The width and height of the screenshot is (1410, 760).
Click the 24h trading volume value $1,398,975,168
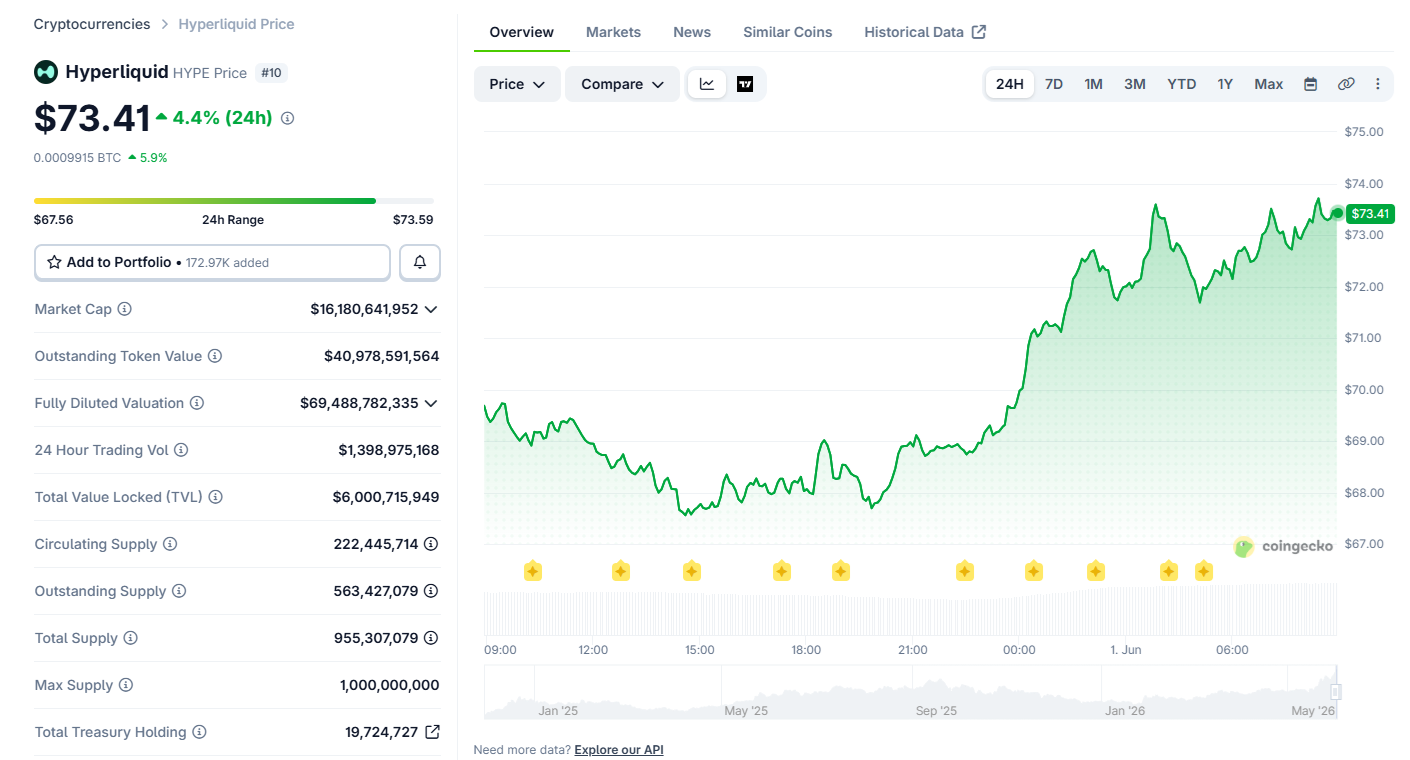click(388, 450)
